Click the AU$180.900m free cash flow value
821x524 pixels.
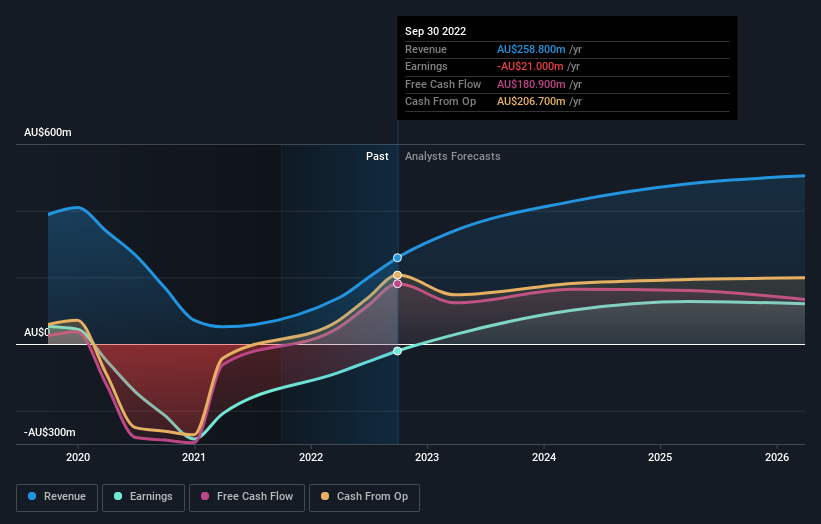pyautogui.click(x=531, y=84)
